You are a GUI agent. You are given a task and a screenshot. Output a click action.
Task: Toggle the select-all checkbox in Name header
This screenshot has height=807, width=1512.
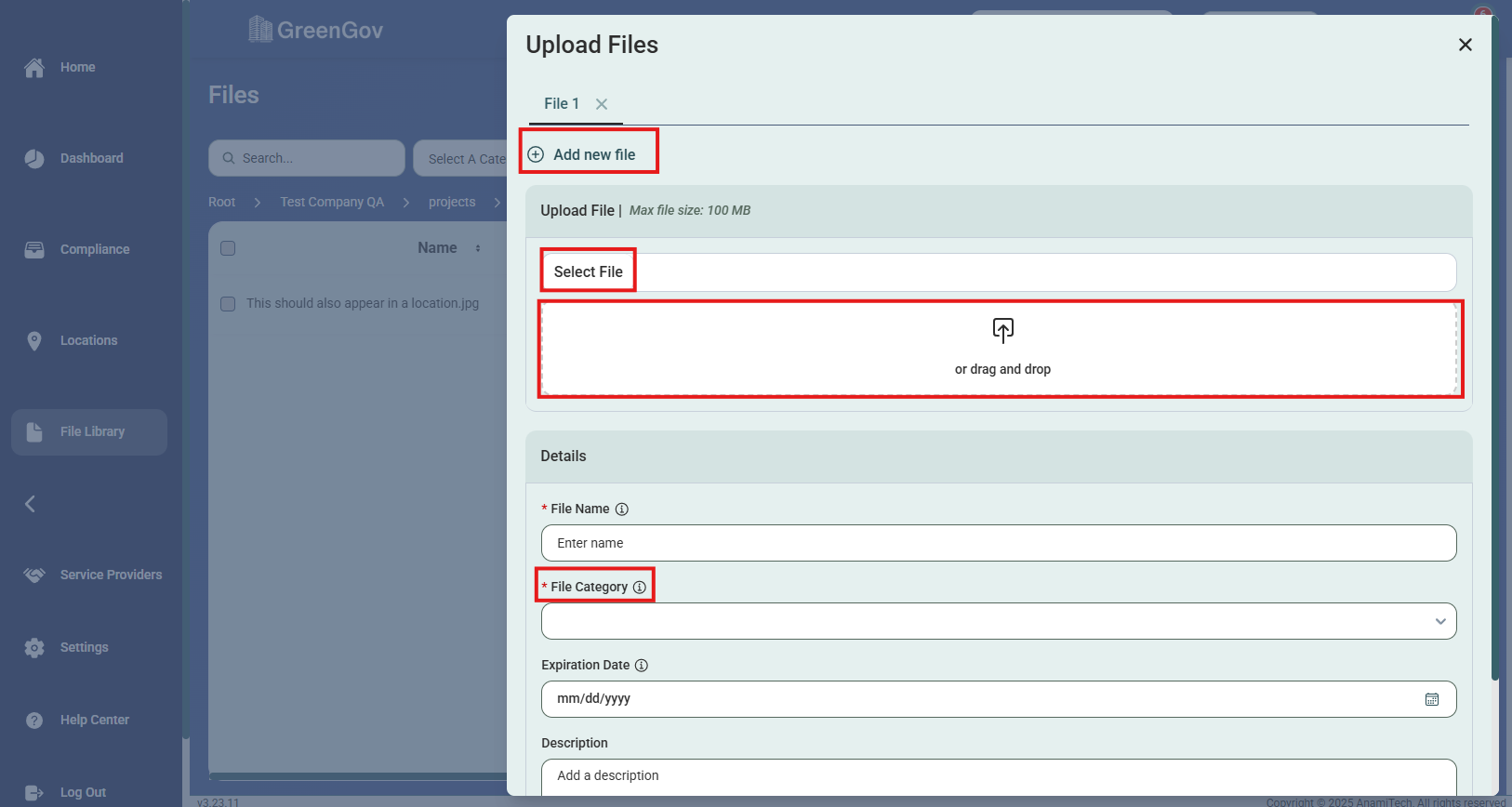click(228, 248)
